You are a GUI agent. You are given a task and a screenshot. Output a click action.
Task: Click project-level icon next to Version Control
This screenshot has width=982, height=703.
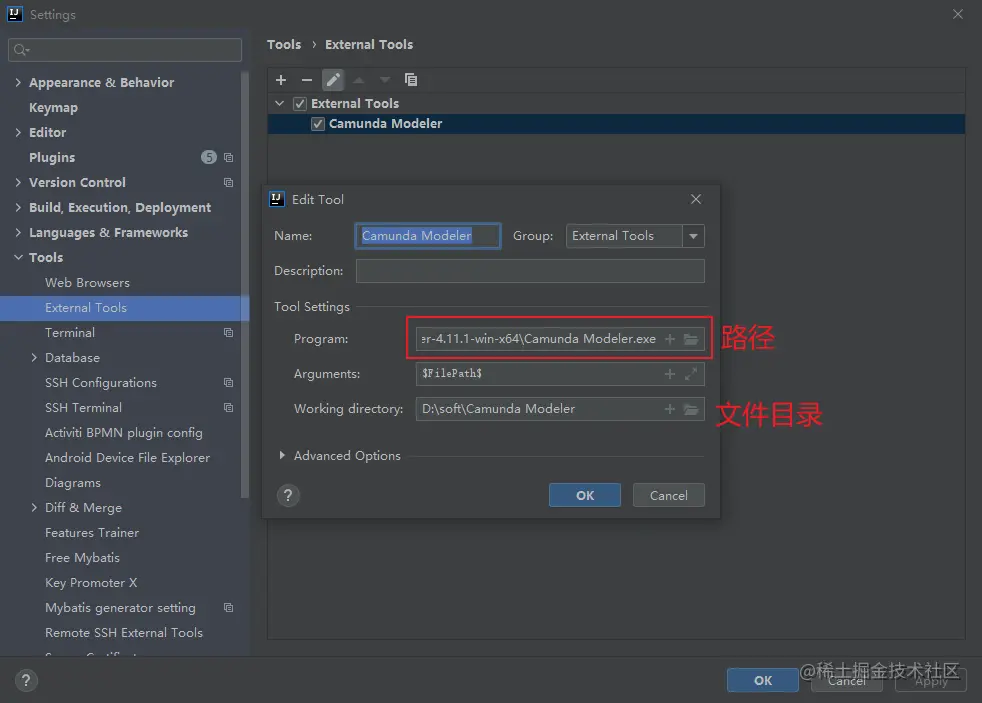click(x=229, y=183)
